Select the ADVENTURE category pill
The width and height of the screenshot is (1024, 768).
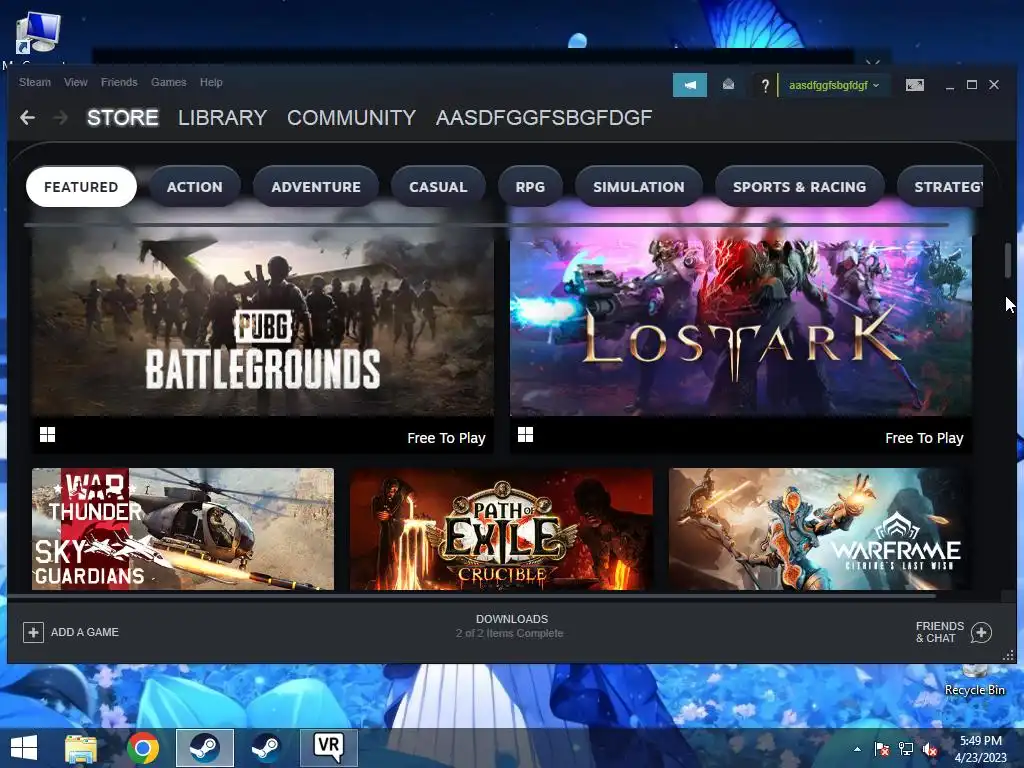(x=316, y=187)
